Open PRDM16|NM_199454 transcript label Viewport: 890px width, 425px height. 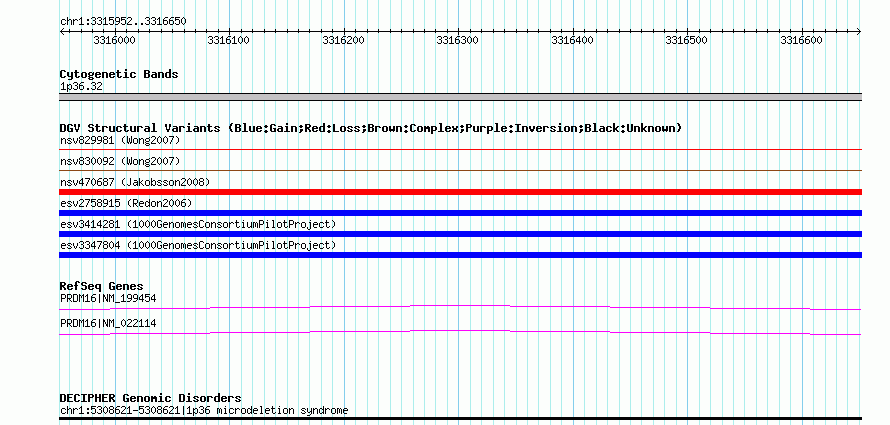(x=108, y=298)
